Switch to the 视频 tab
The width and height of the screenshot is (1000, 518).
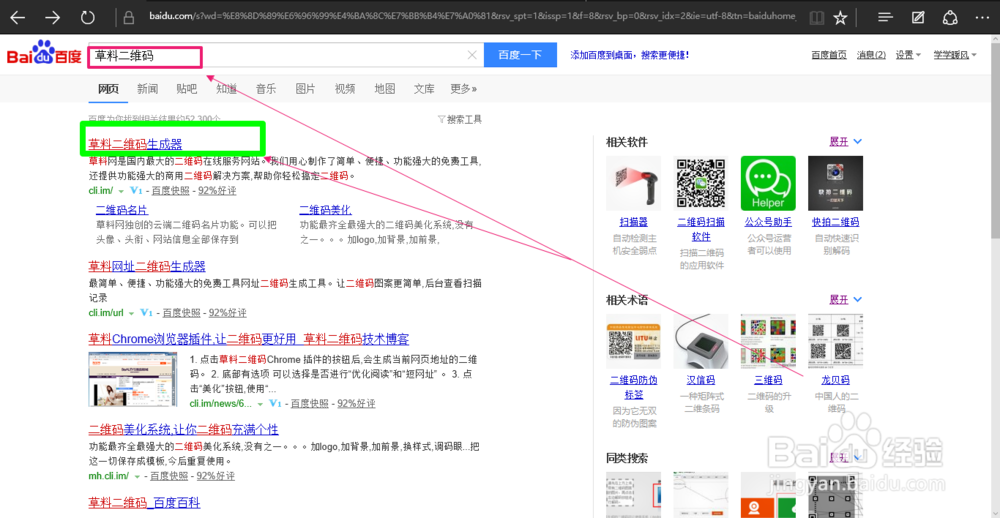click(x=345, y=89)
